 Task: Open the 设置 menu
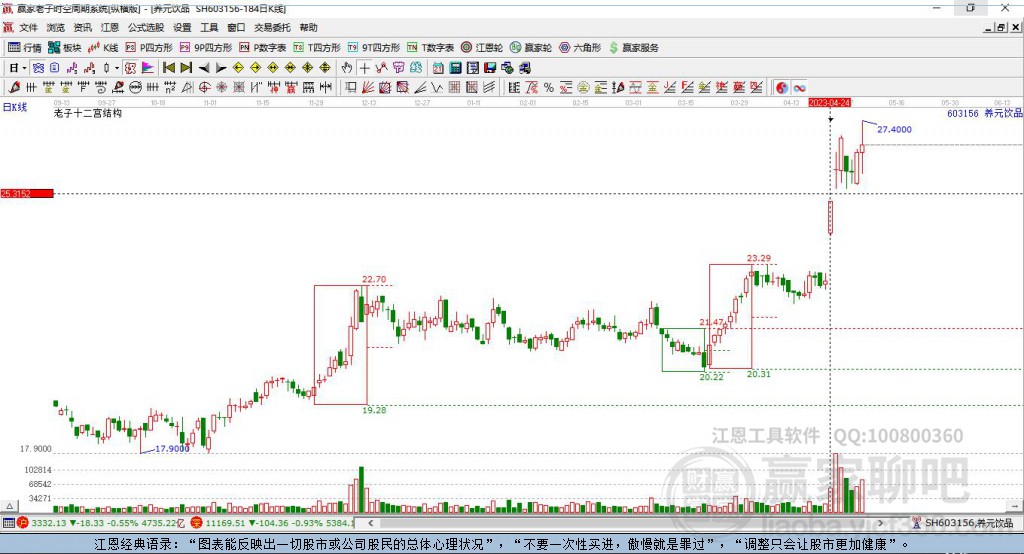(182, 27)
